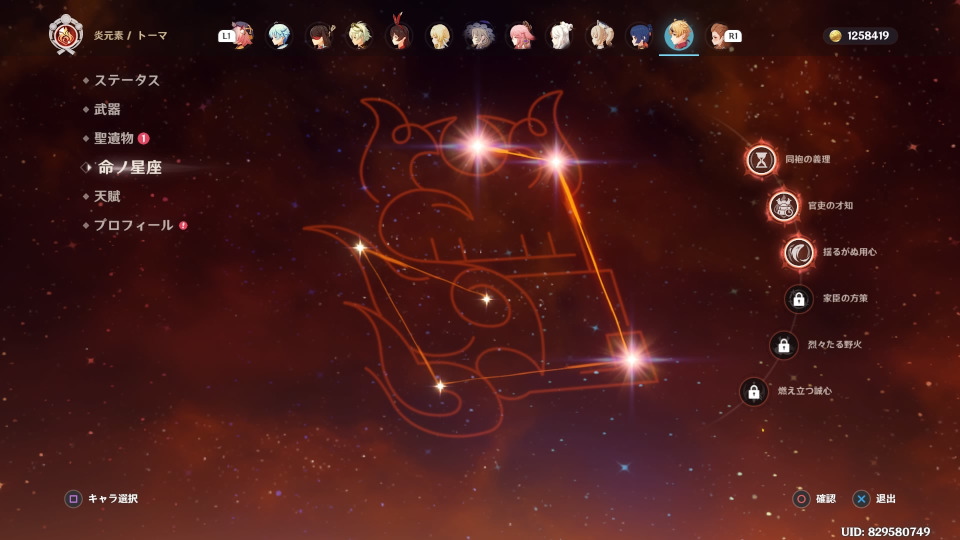Open the 聖遺物 menu
This screenshot has width=960, height=540.
point(114,138)
